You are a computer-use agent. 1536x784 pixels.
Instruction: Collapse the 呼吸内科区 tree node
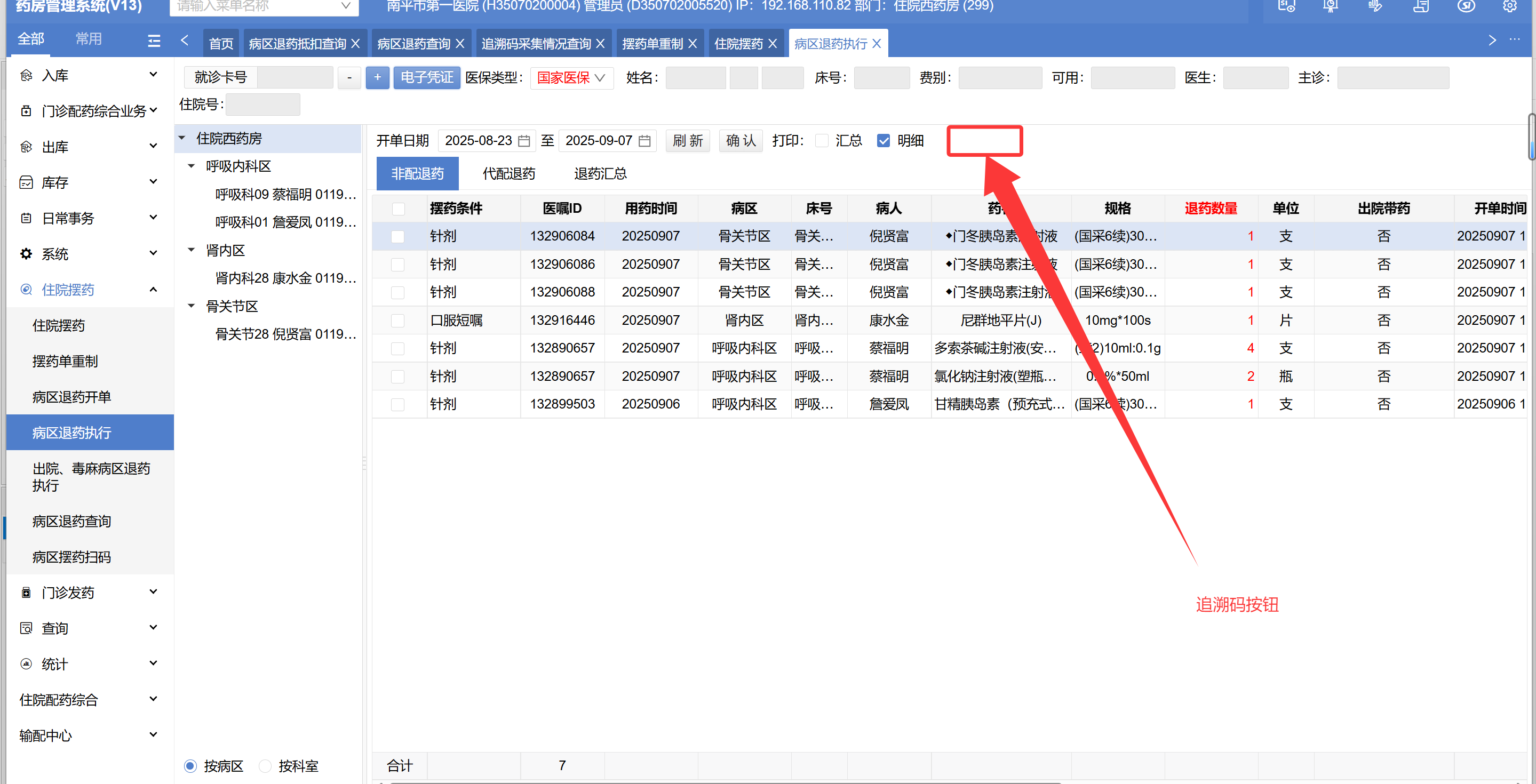pyautogui.click(x=192, y=166)
